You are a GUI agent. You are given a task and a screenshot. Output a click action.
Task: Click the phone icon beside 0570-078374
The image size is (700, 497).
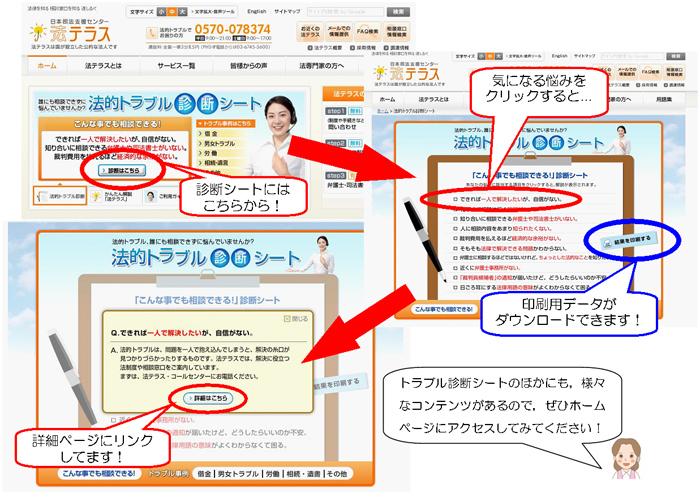pyautogui.click(x=152, y=33)
